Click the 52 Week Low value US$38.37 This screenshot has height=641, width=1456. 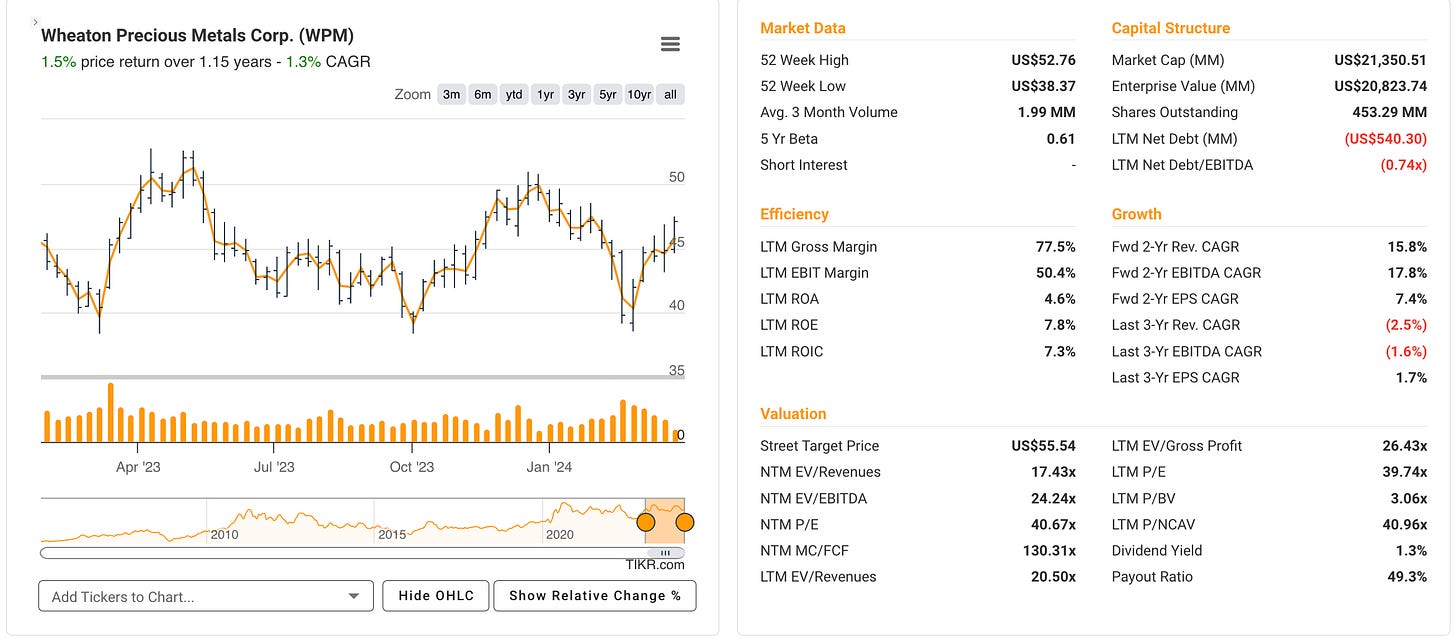click(1043, 86)
